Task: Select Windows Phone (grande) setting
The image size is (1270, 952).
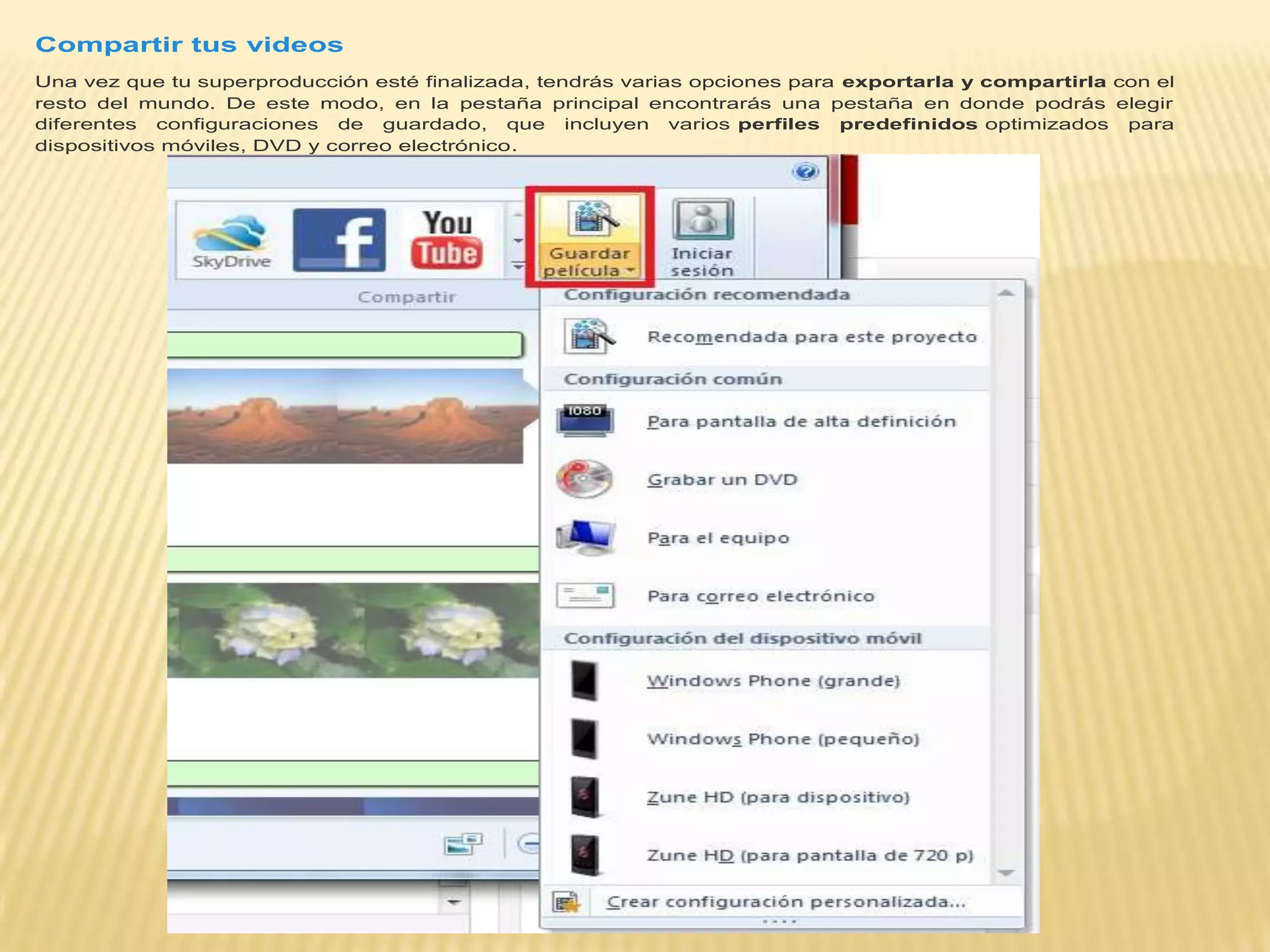Action: pos(765,681)
